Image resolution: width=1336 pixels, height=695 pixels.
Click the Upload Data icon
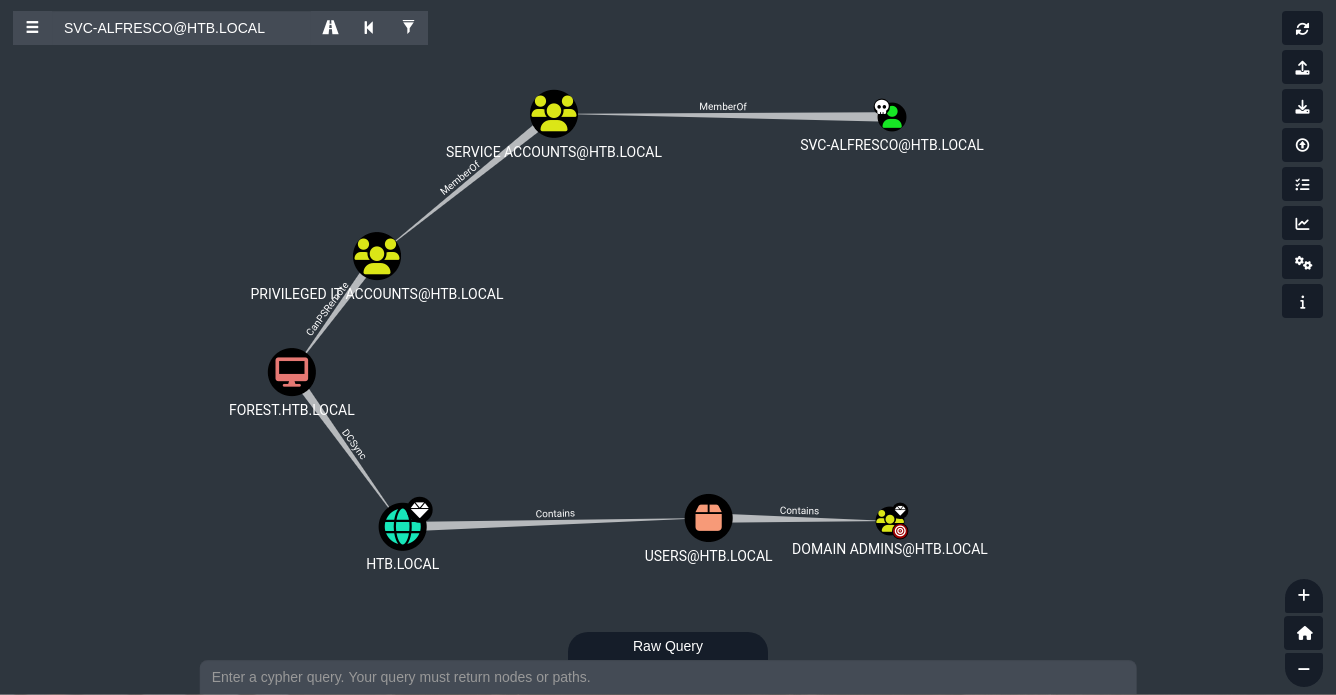tap(1302, 145)
